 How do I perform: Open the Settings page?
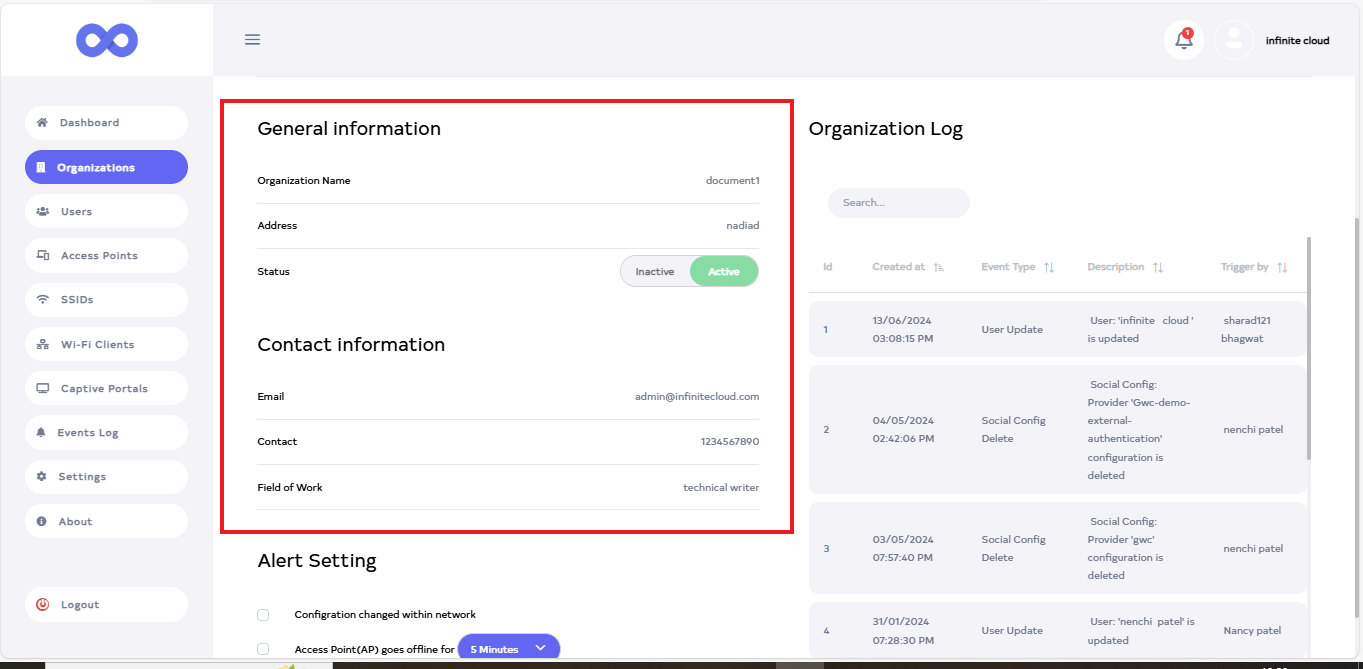click(x=106, y=477)
